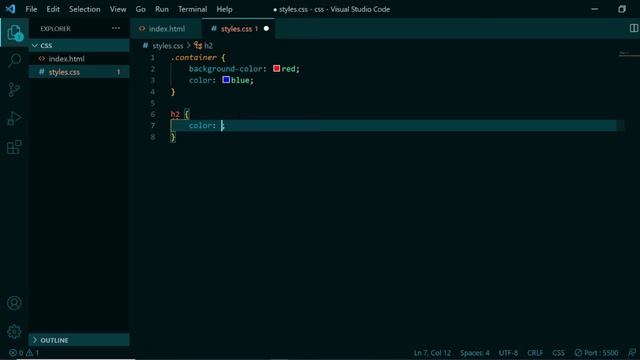Viewport: 640px width, 360px height.
Task: Open the View menu
Action: (118, 9)
